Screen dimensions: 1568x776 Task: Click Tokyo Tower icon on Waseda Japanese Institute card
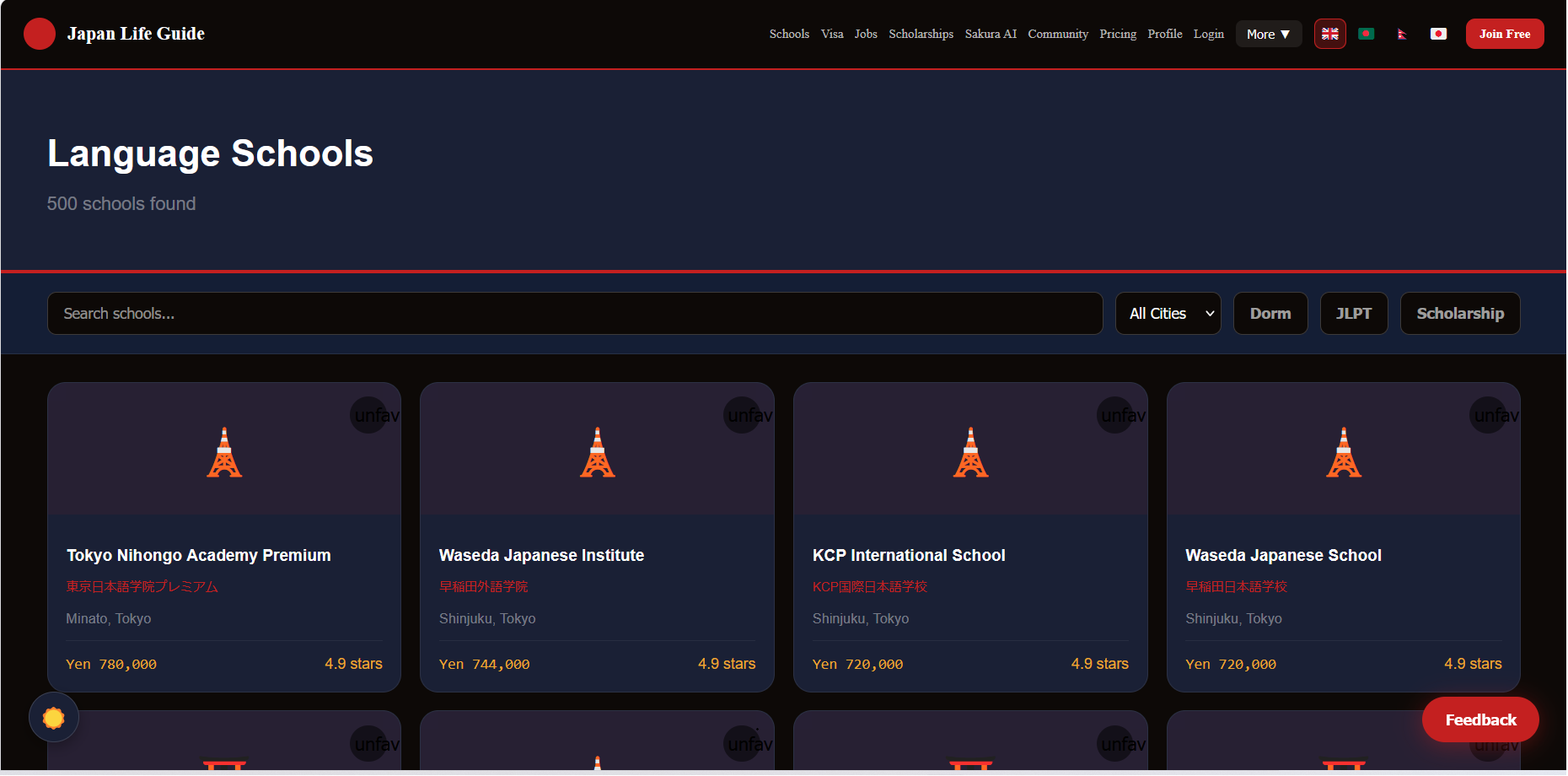(598, 452)
